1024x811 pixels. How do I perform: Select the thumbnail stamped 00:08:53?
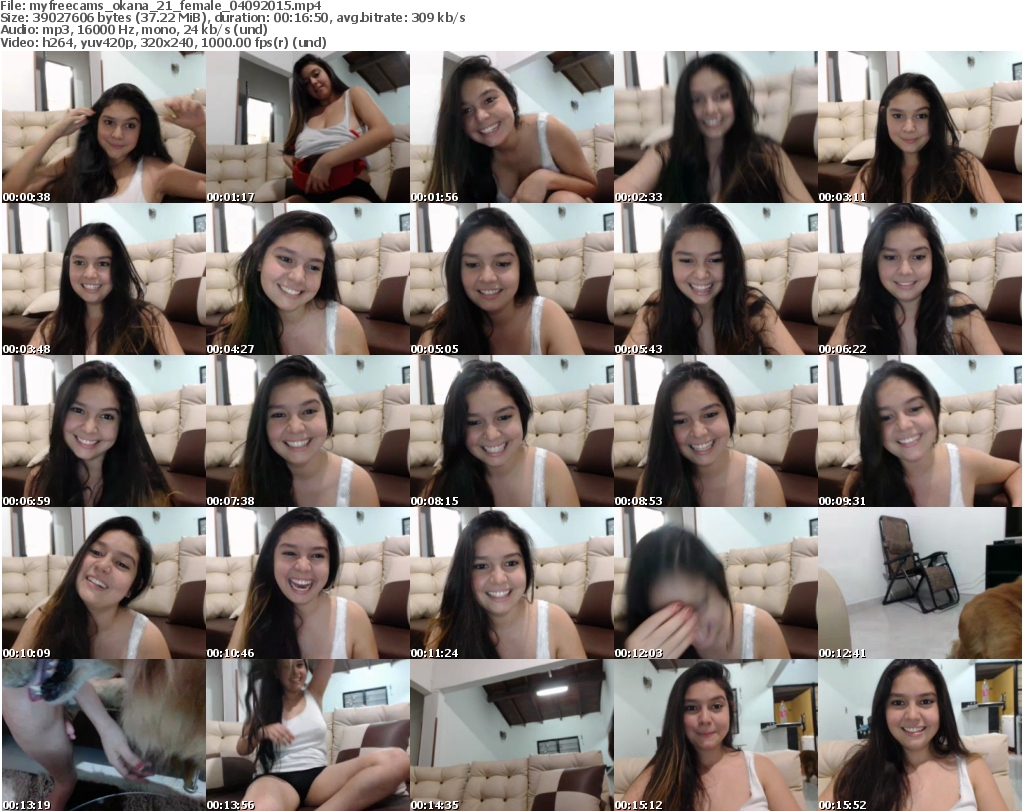pyautogui.click(x=716, y=431)
